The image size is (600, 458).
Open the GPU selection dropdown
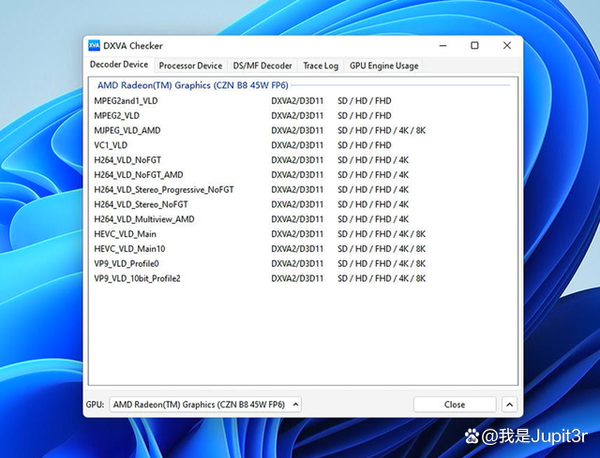pyautogui.click(x=205, y=404)
